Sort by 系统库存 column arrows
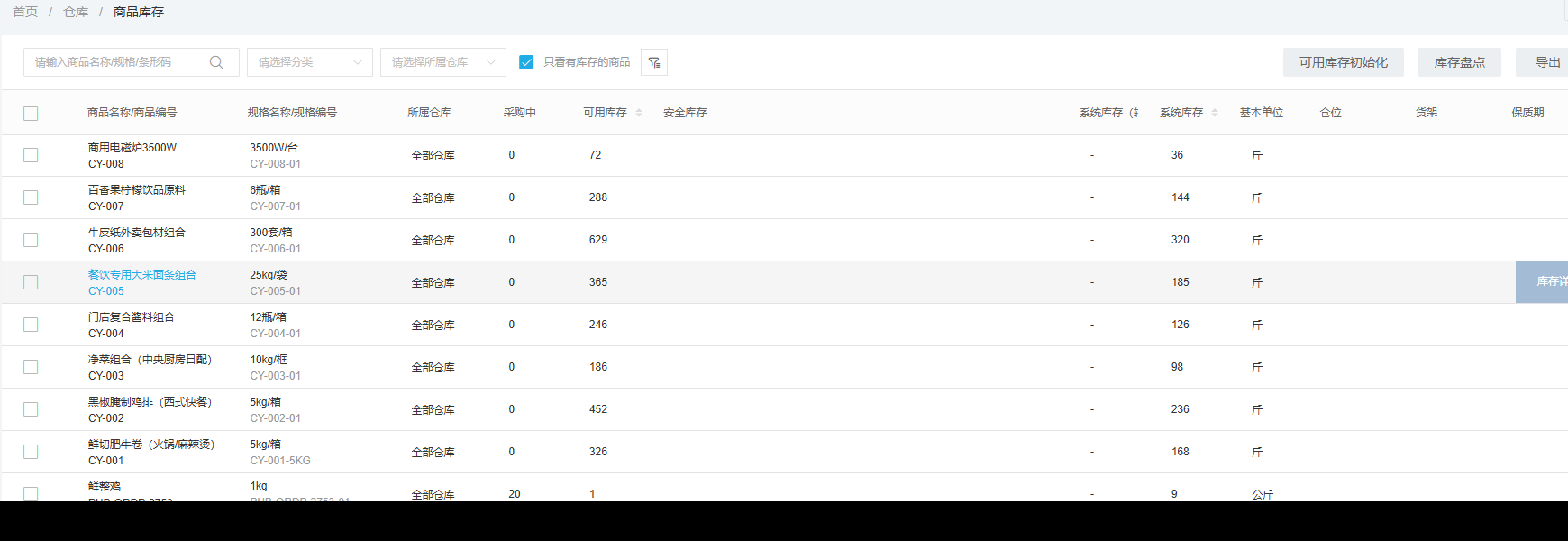The width and height of the screenshot is (1568, 541). [1215, 113]
